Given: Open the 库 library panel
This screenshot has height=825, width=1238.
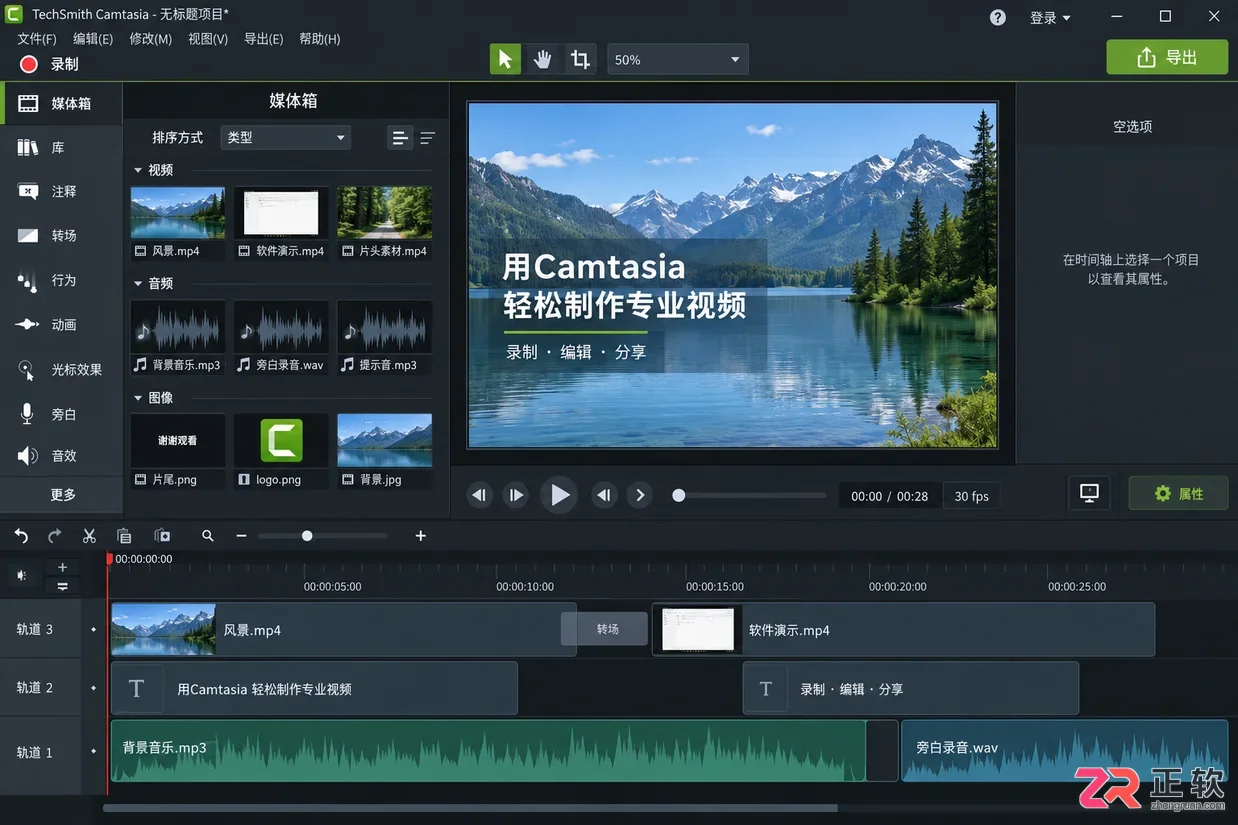Looking at the screenshot, I should [x=61, y=147].
